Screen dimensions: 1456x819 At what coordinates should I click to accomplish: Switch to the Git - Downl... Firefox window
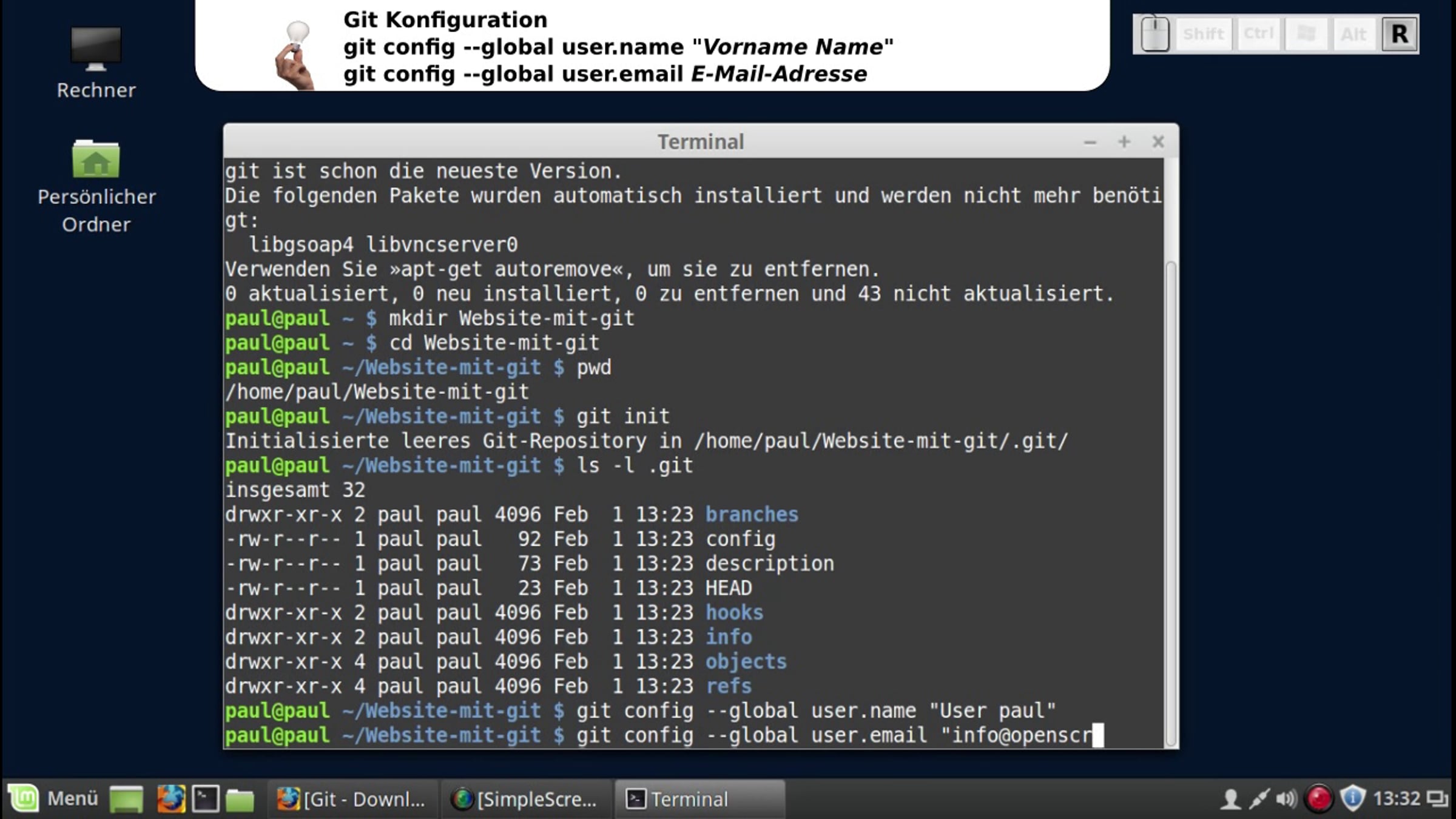(352, 799)
